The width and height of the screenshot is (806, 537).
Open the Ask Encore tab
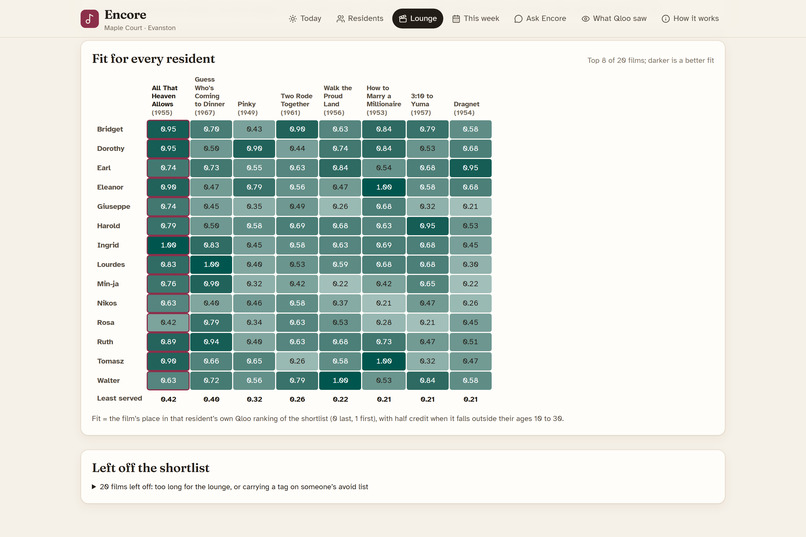coord(540,18)
